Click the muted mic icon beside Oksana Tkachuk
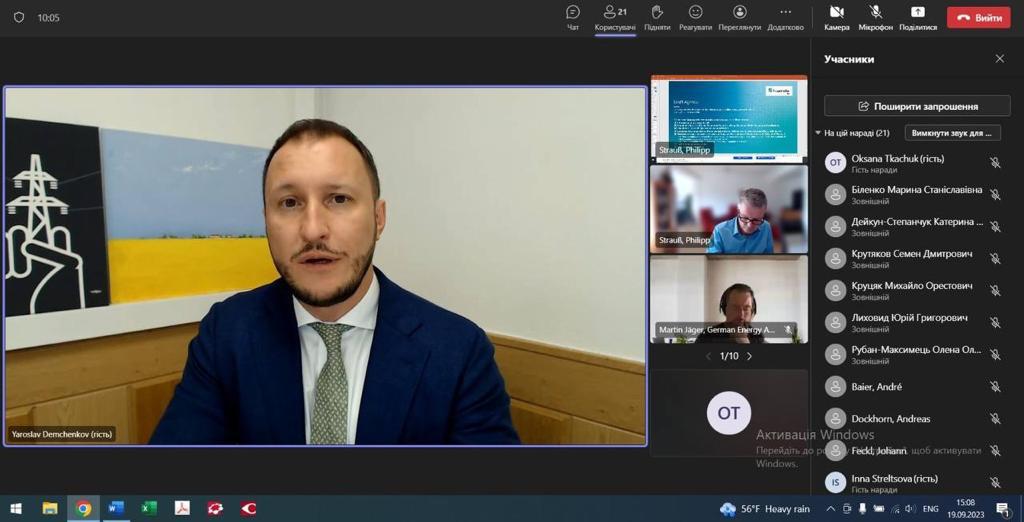 (994, 163)
